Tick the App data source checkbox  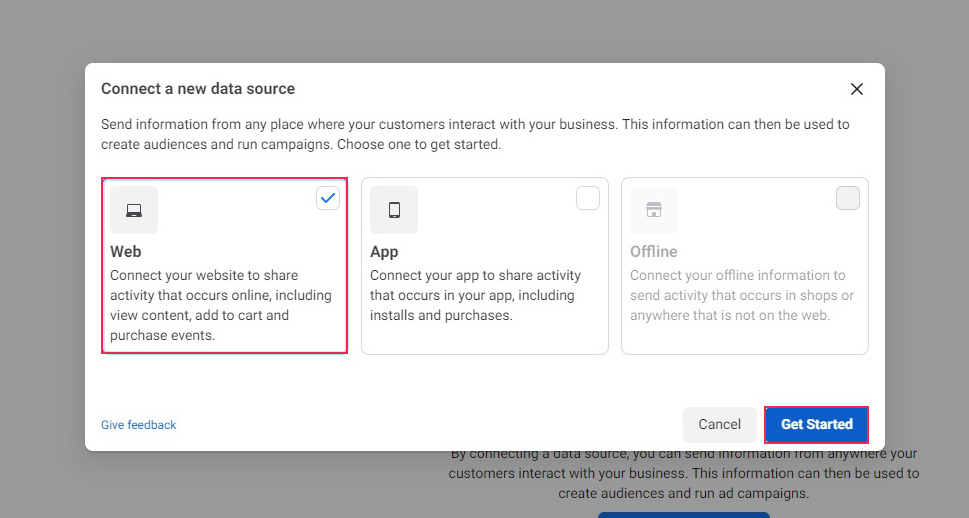click(x=588, y=198)
